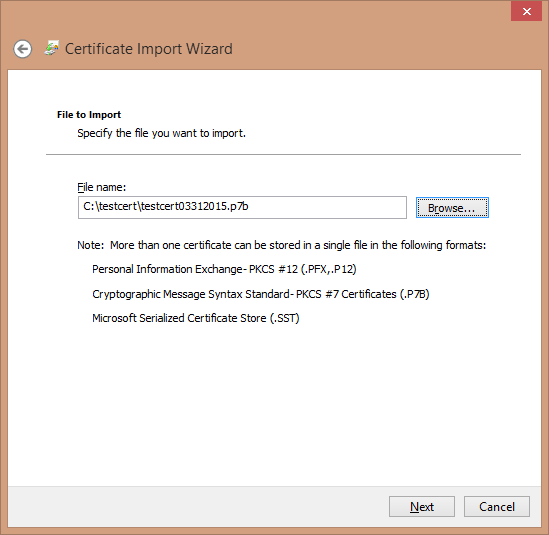This screenshot has width=549, height=535.
Task: Click the Specify the file instruction text
Action: [x=161, y=133]
